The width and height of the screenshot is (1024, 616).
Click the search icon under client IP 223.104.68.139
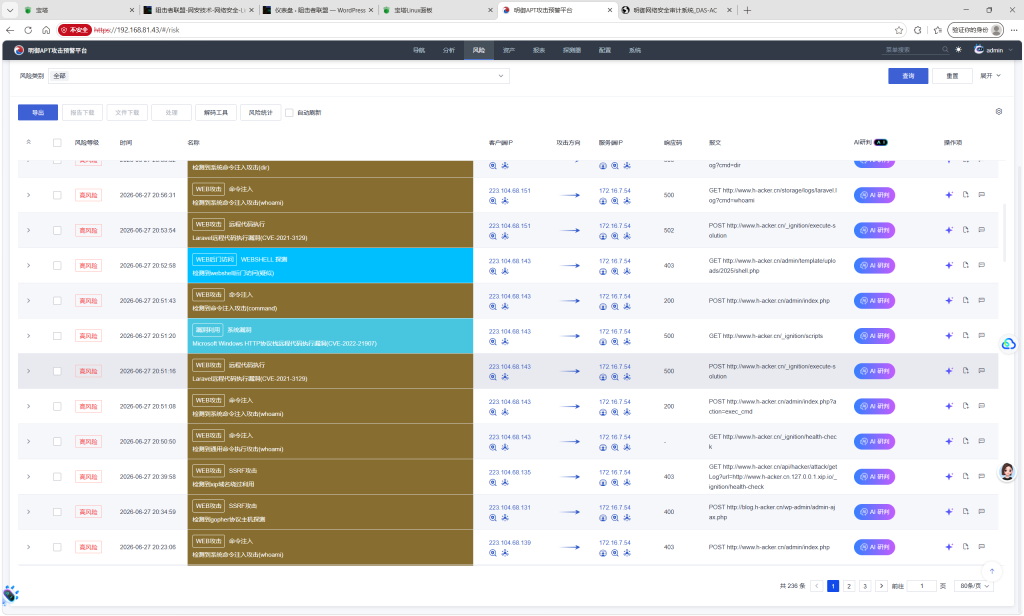[493, 553]
